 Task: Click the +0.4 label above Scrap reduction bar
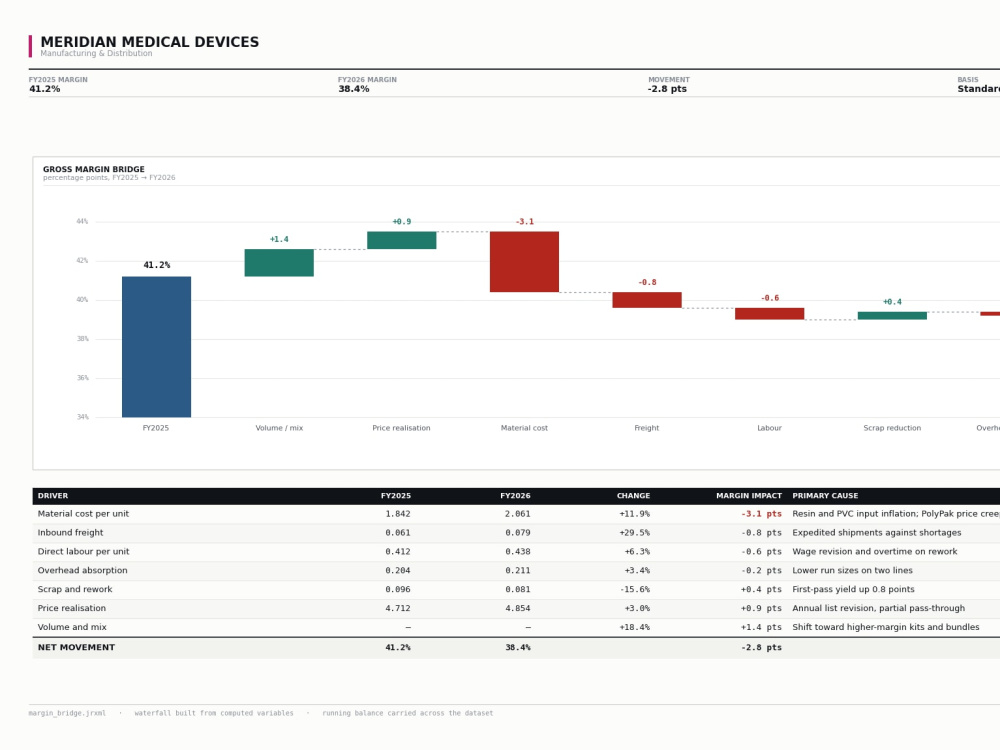click(x=892, y=302)
